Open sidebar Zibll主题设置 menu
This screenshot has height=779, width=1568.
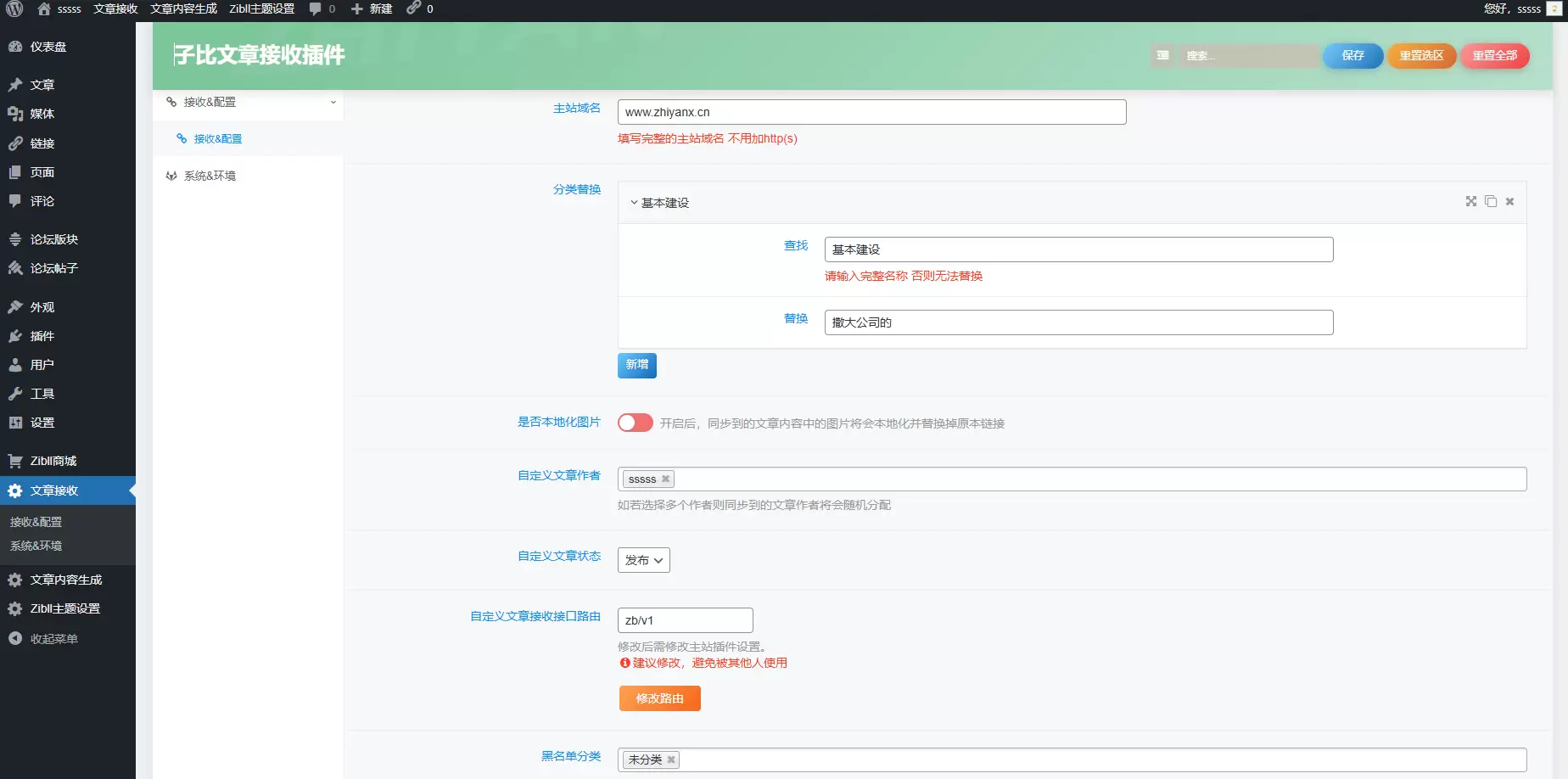(68, 608)
